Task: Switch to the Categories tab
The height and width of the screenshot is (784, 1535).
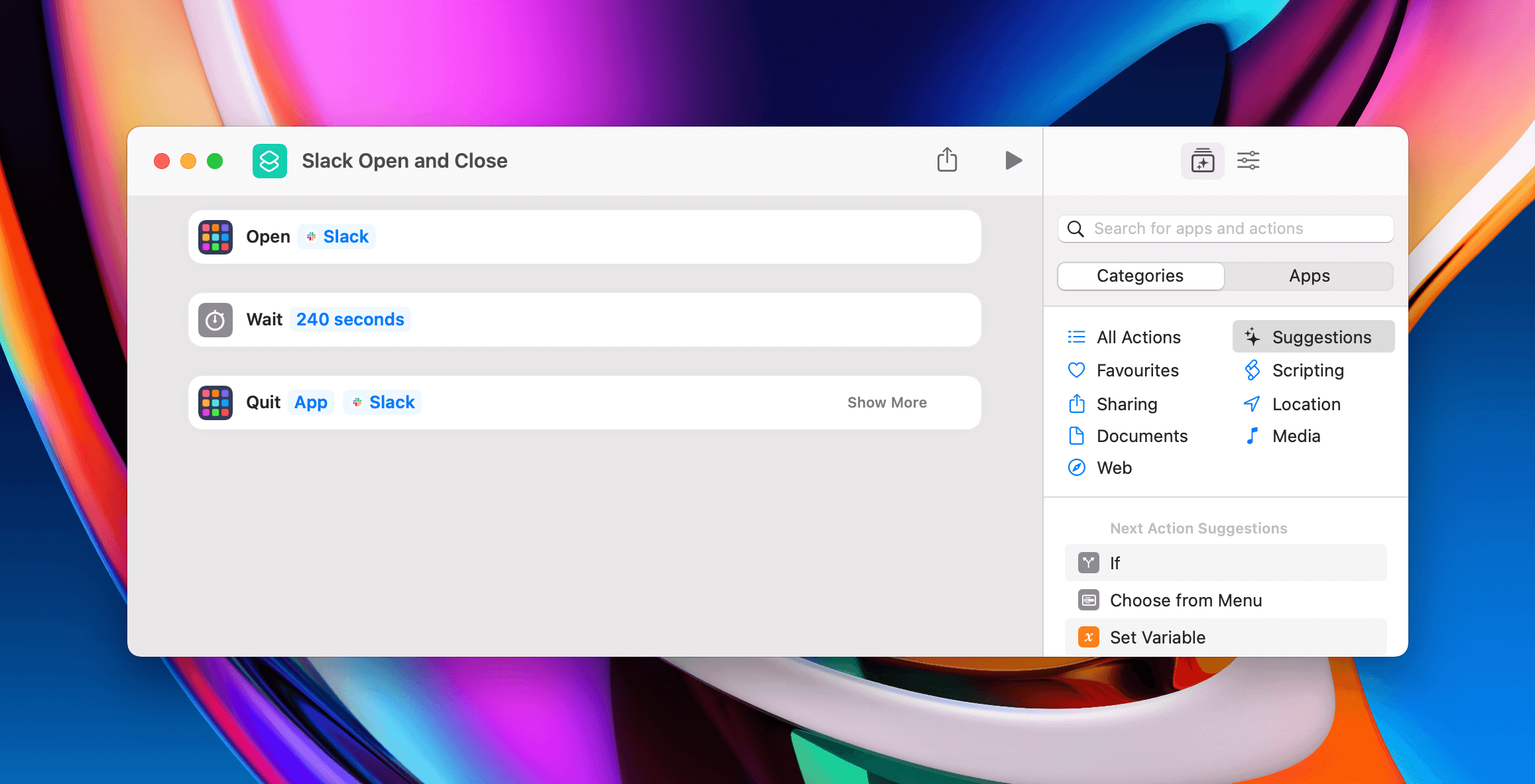Action: coord(1140,276)
